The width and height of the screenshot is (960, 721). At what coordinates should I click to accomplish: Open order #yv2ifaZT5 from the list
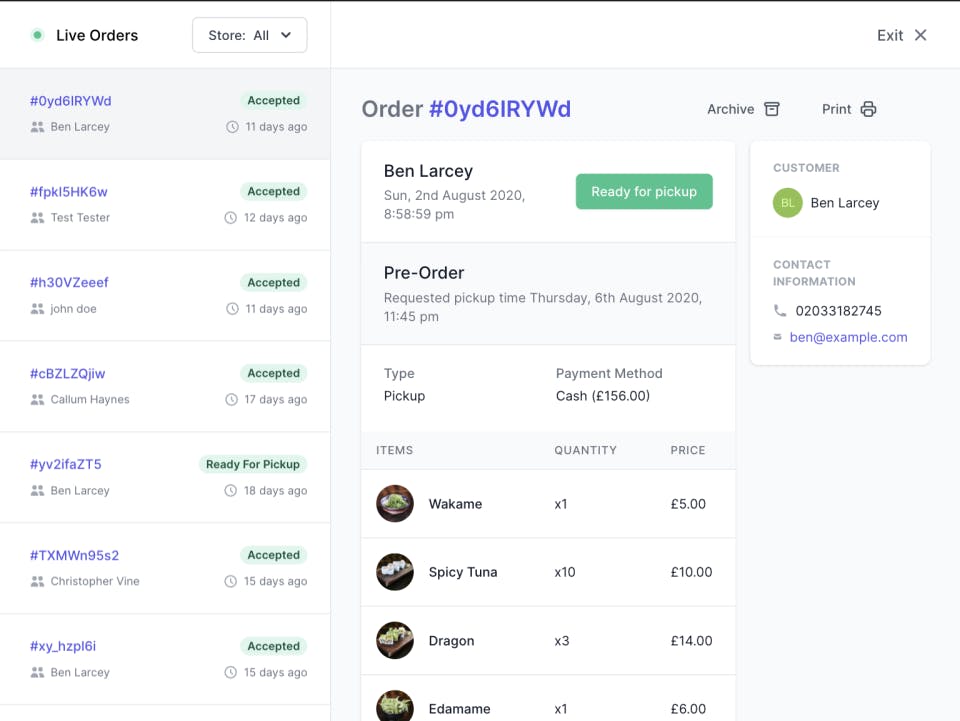[66, 464]
